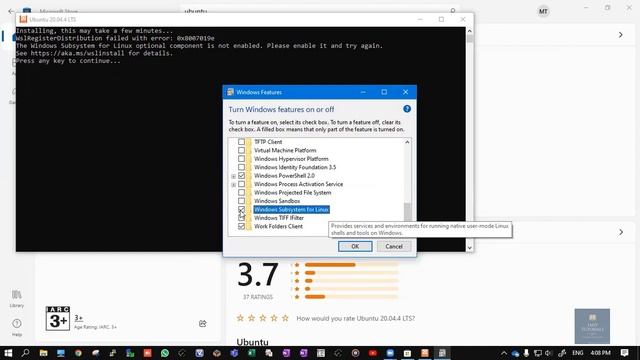The height and width of the screenshot is (360, 640).
Task: Open the 3+ age rating link
Action: pyautogui.click(x=78, y=318)
